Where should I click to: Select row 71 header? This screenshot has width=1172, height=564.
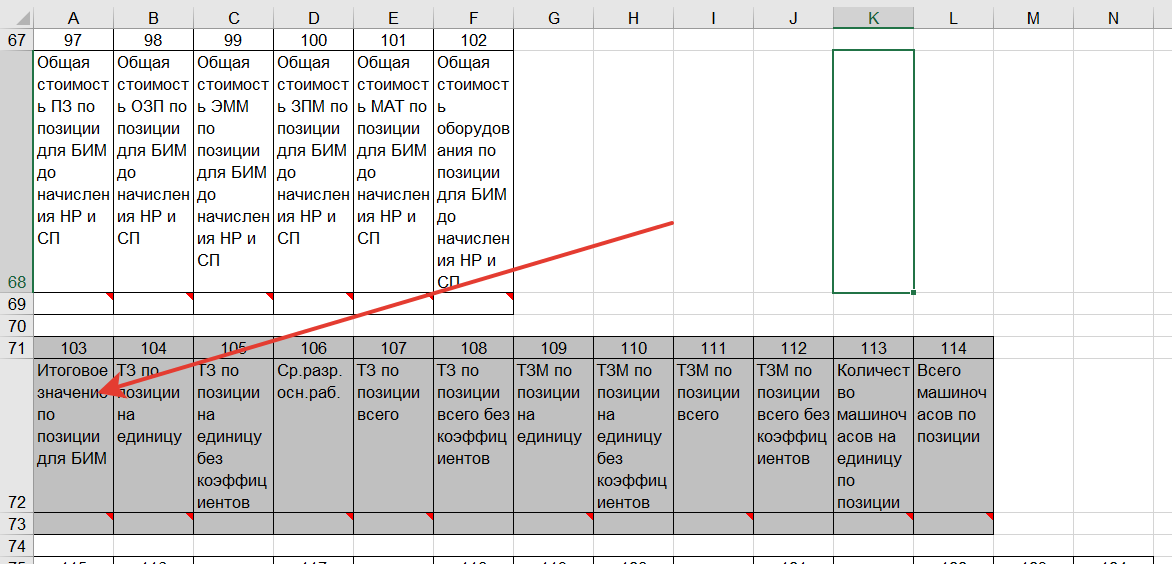pos(16,348)
